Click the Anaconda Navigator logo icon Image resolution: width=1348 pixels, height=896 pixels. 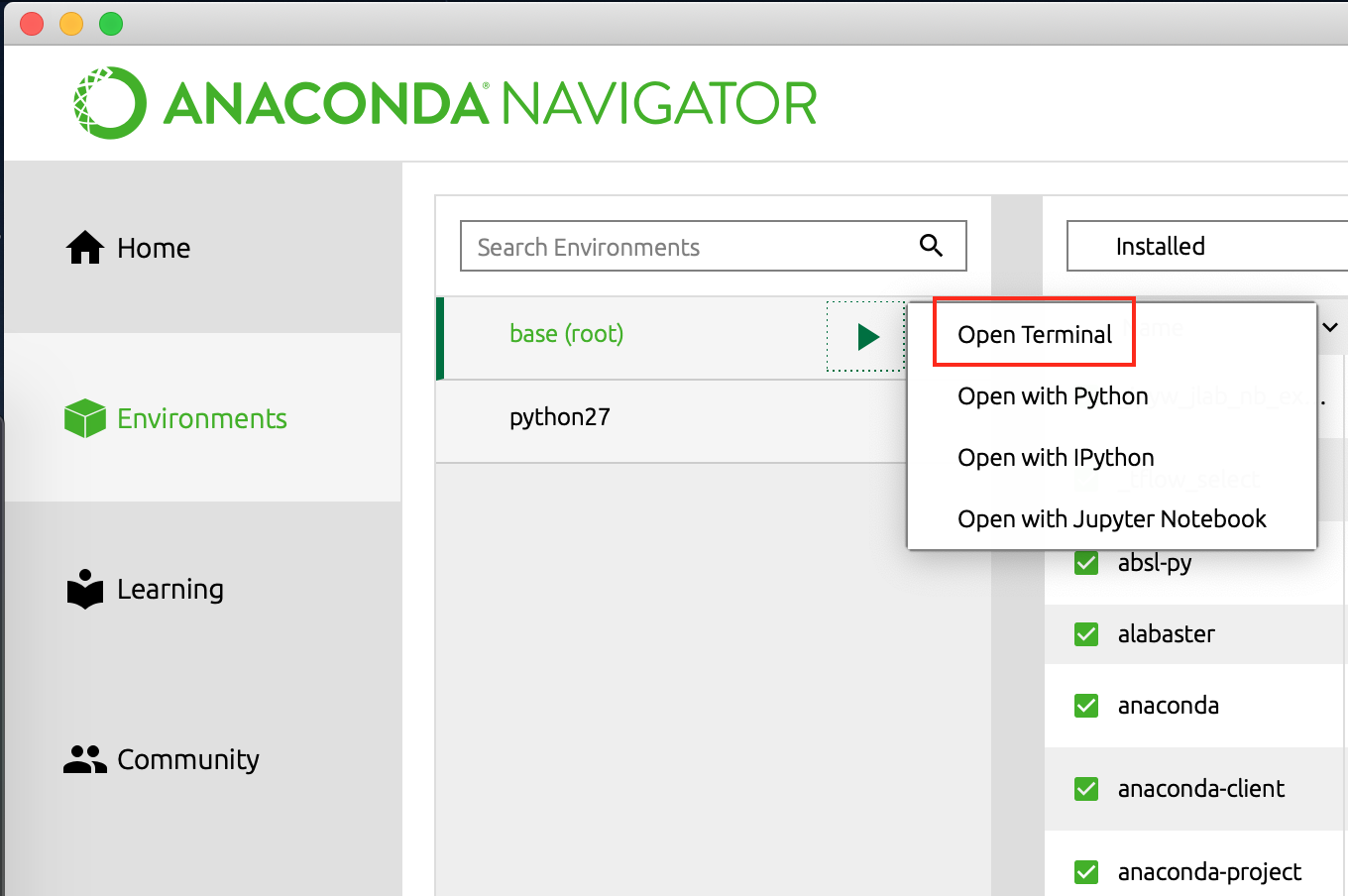(110, 103)
